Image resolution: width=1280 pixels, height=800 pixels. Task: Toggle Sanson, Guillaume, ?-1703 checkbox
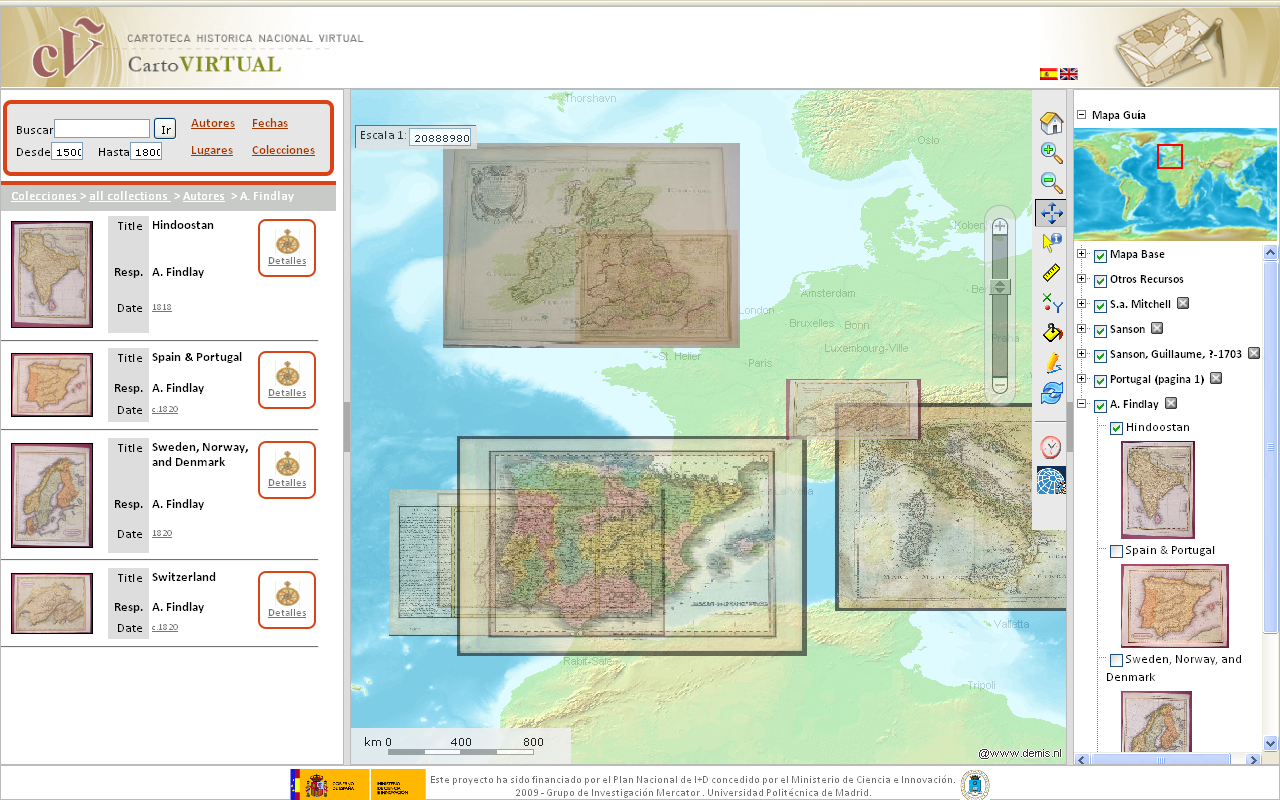coord(1101,355)
